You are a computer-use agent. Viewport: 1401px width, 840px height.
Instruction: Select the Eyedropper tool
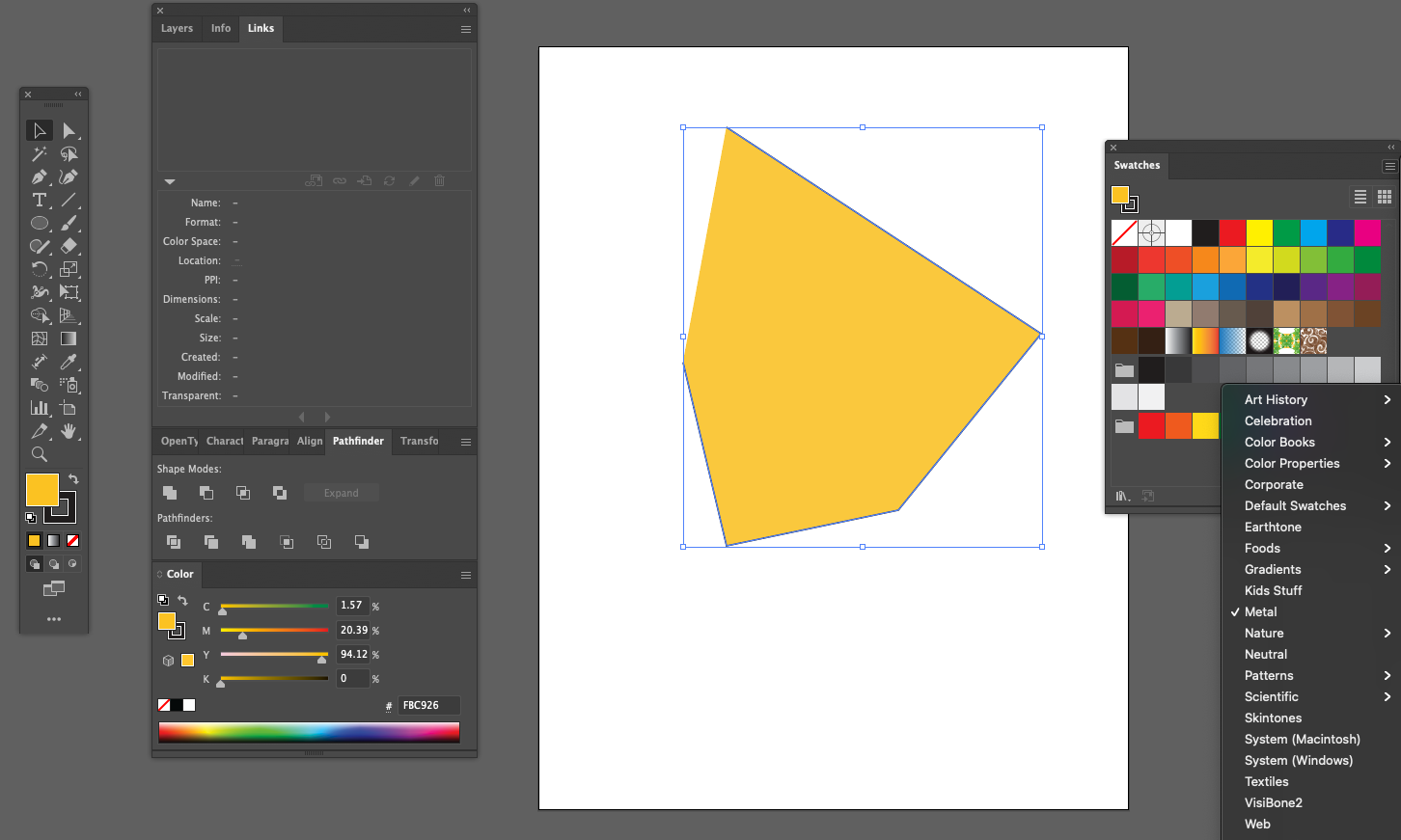[x=69, y=362]
